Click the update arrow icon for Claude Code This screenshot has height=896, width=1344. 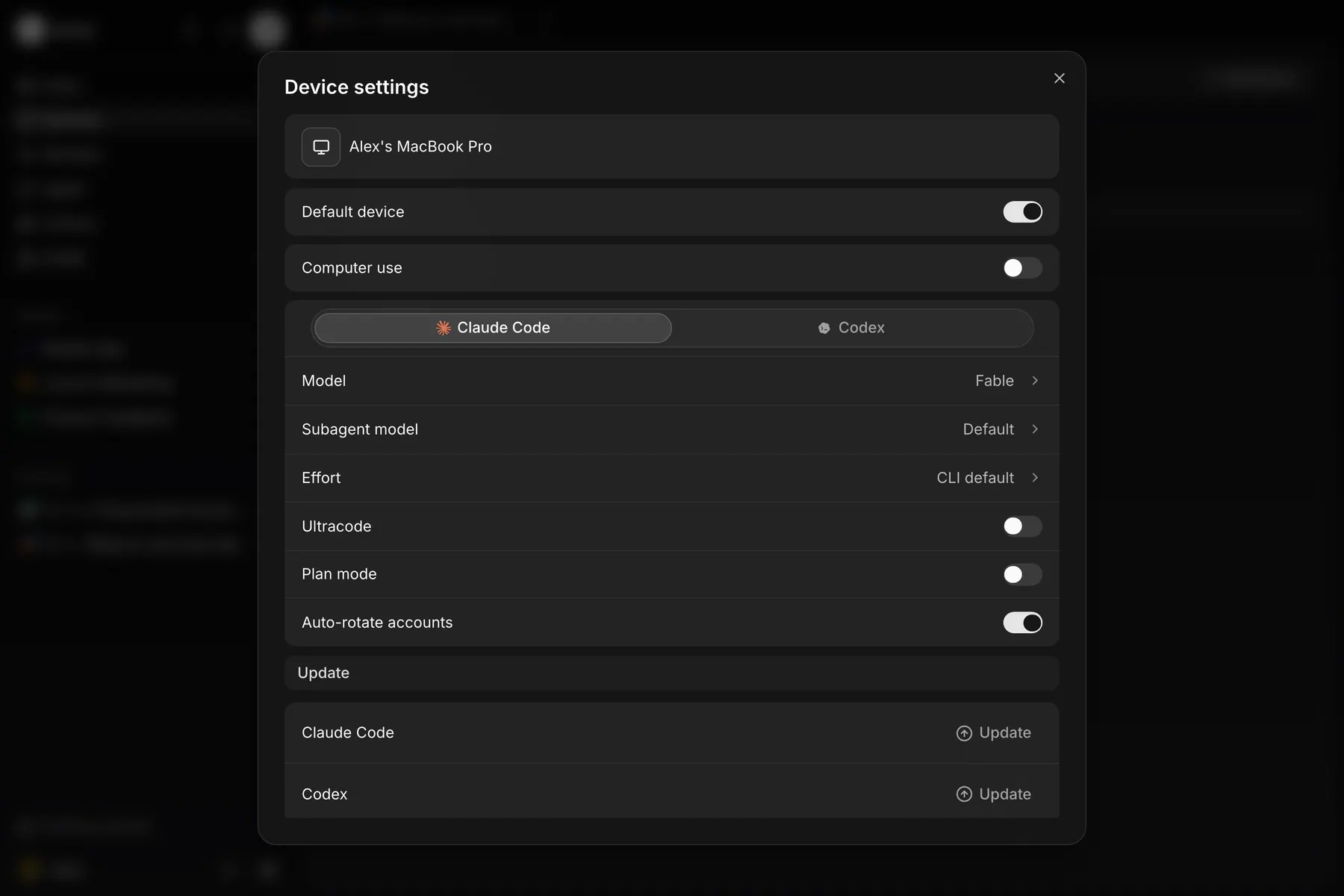click(x=964, y=733)
